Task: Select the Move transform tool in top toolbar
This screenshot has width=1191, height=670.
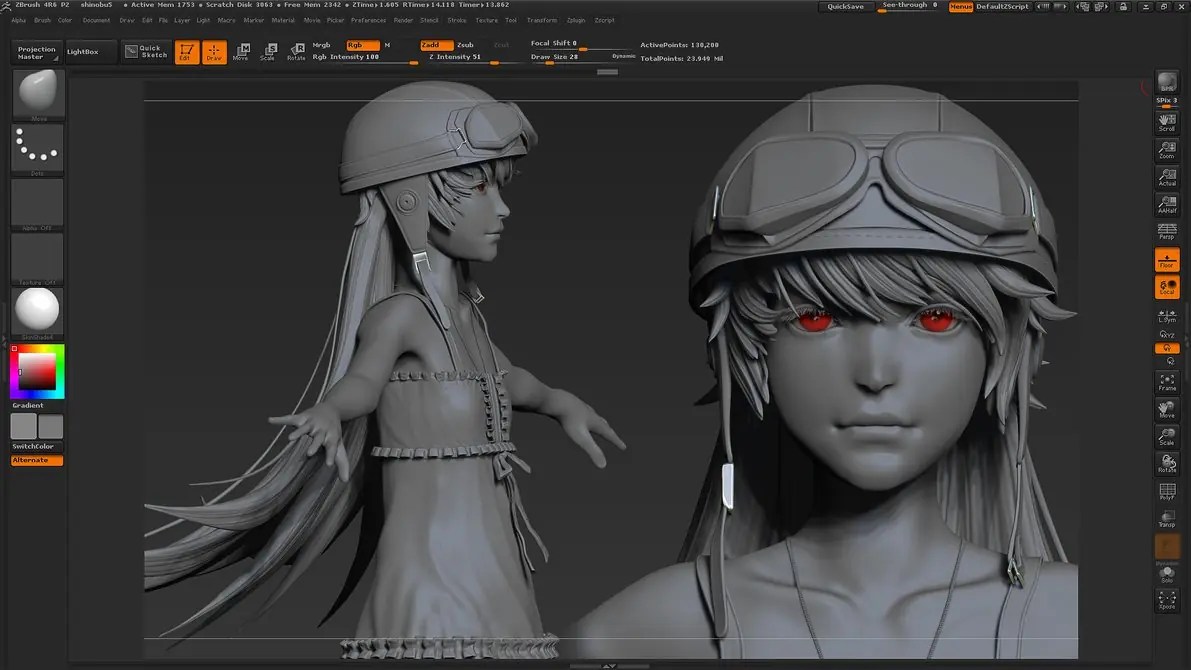Action: click(x=242, y=52)
